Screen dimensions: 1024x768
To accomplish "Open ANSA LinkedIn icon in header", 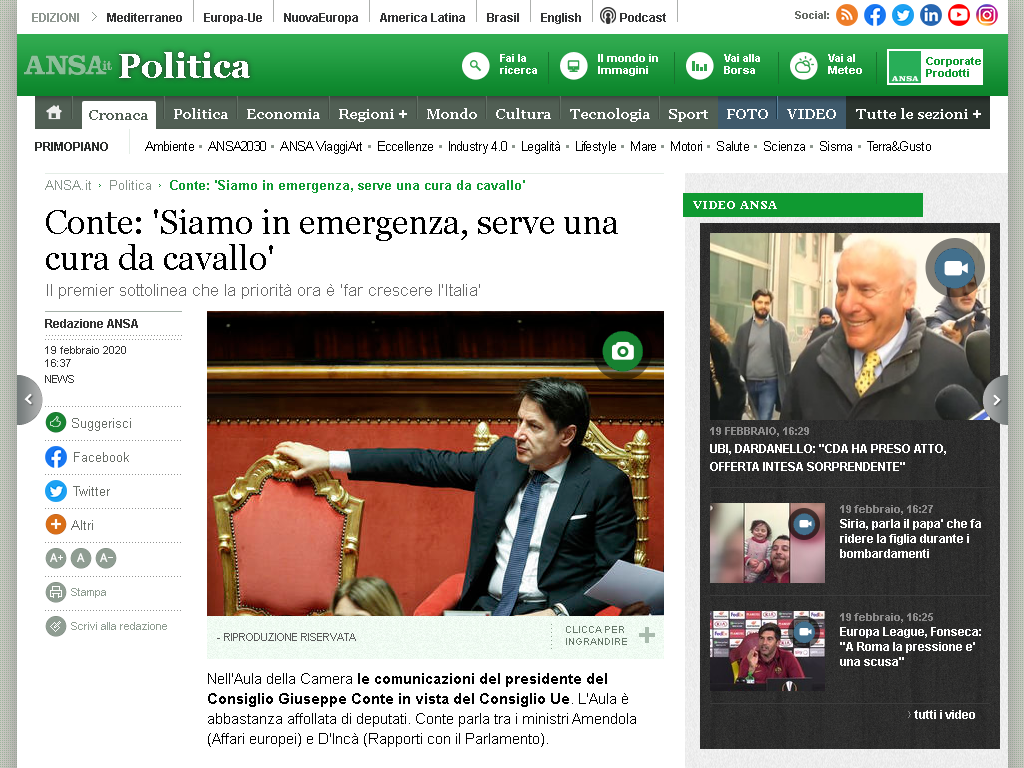I will (931, 15).
